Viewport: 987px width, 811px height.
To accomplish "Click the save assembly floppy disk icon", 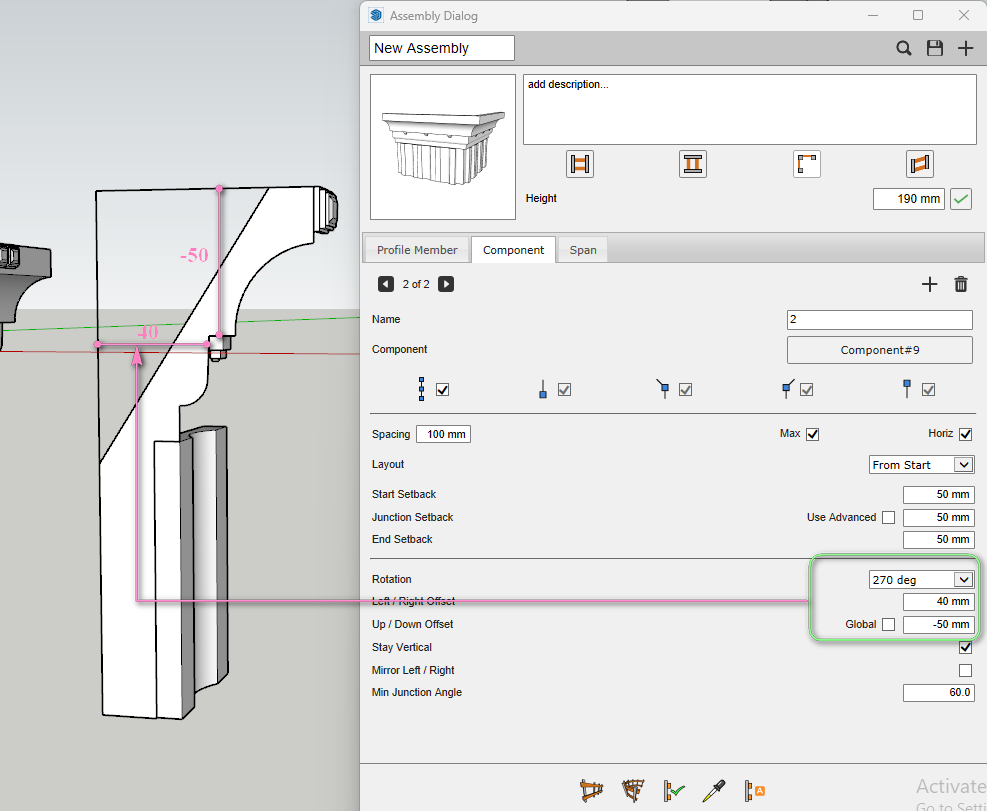I will (934, 48).
